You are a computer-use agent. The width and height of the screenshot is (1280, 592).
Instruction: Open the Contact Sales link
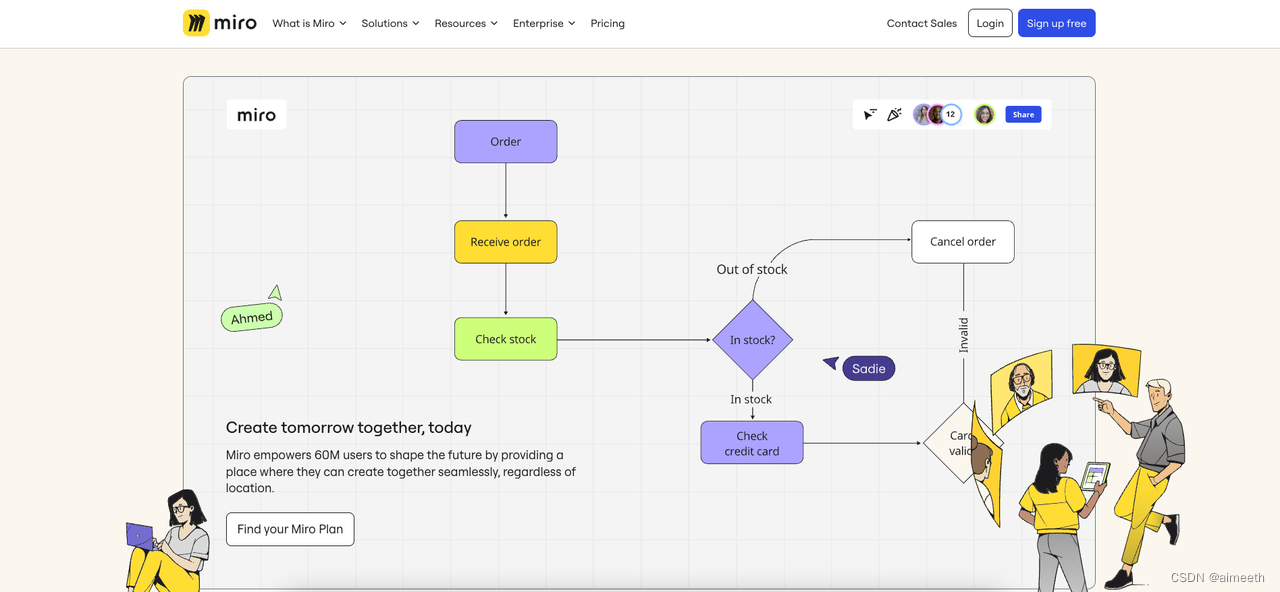click(922, 23)
